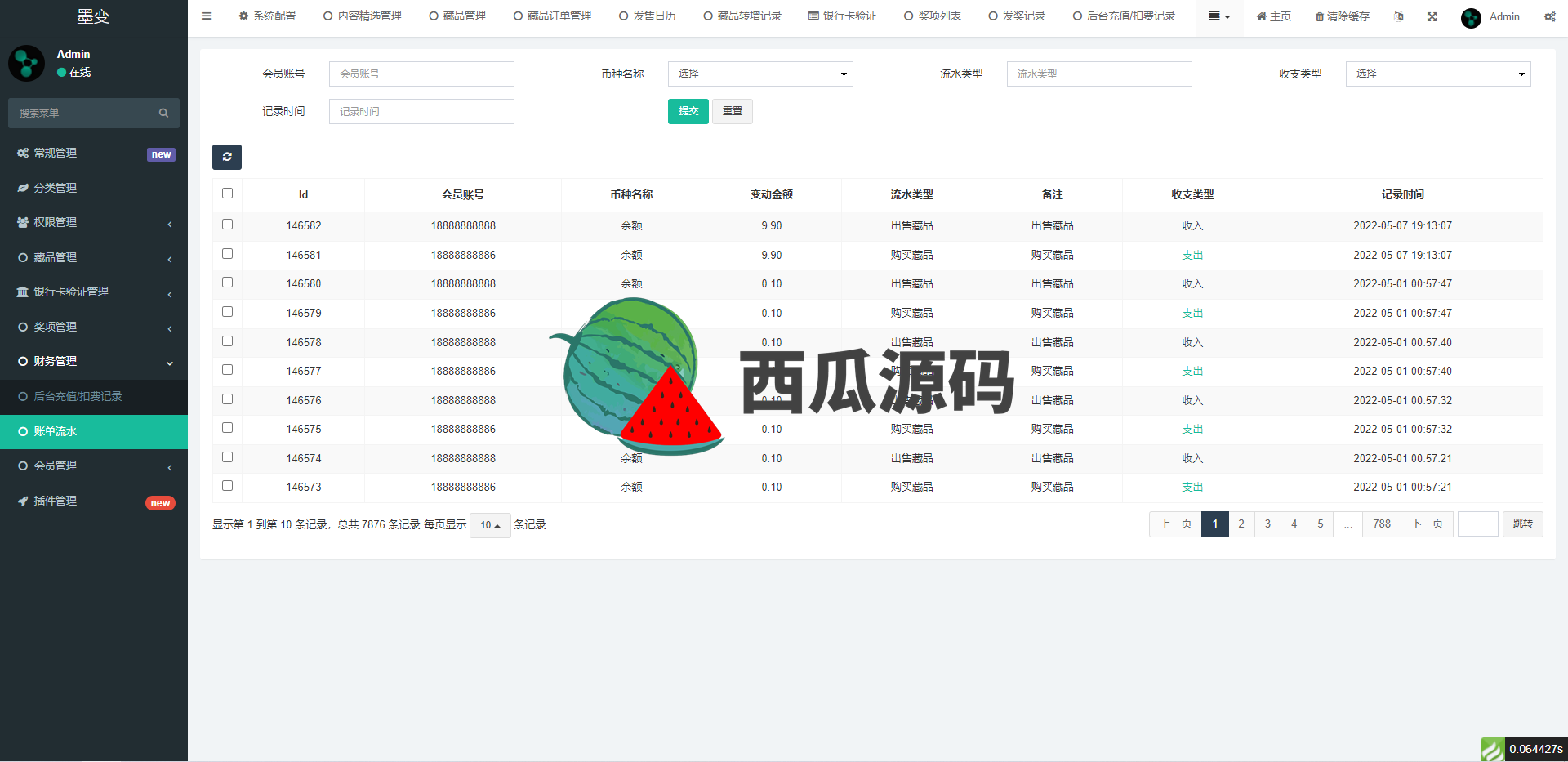Switch to 奖项列表 tab
1568x762 pixels.
(932, 16)
